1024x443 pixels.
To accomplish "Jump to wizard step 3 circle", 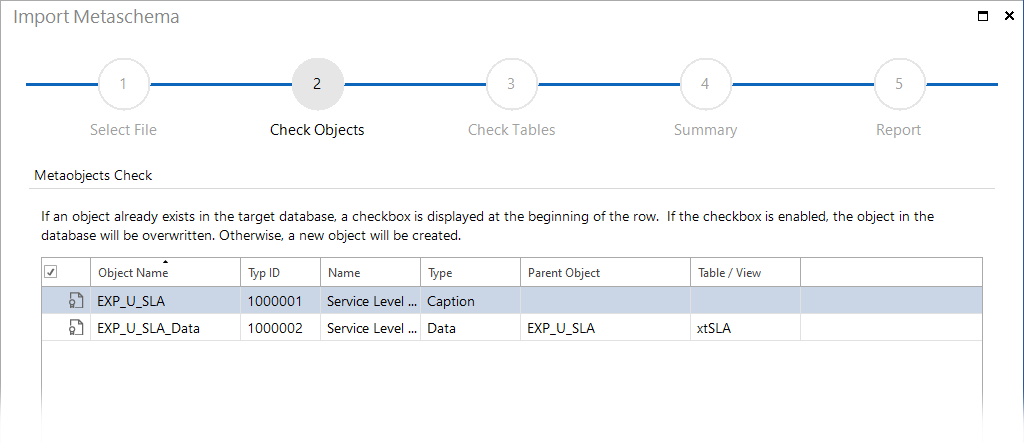I will click(x=511, y=84).
